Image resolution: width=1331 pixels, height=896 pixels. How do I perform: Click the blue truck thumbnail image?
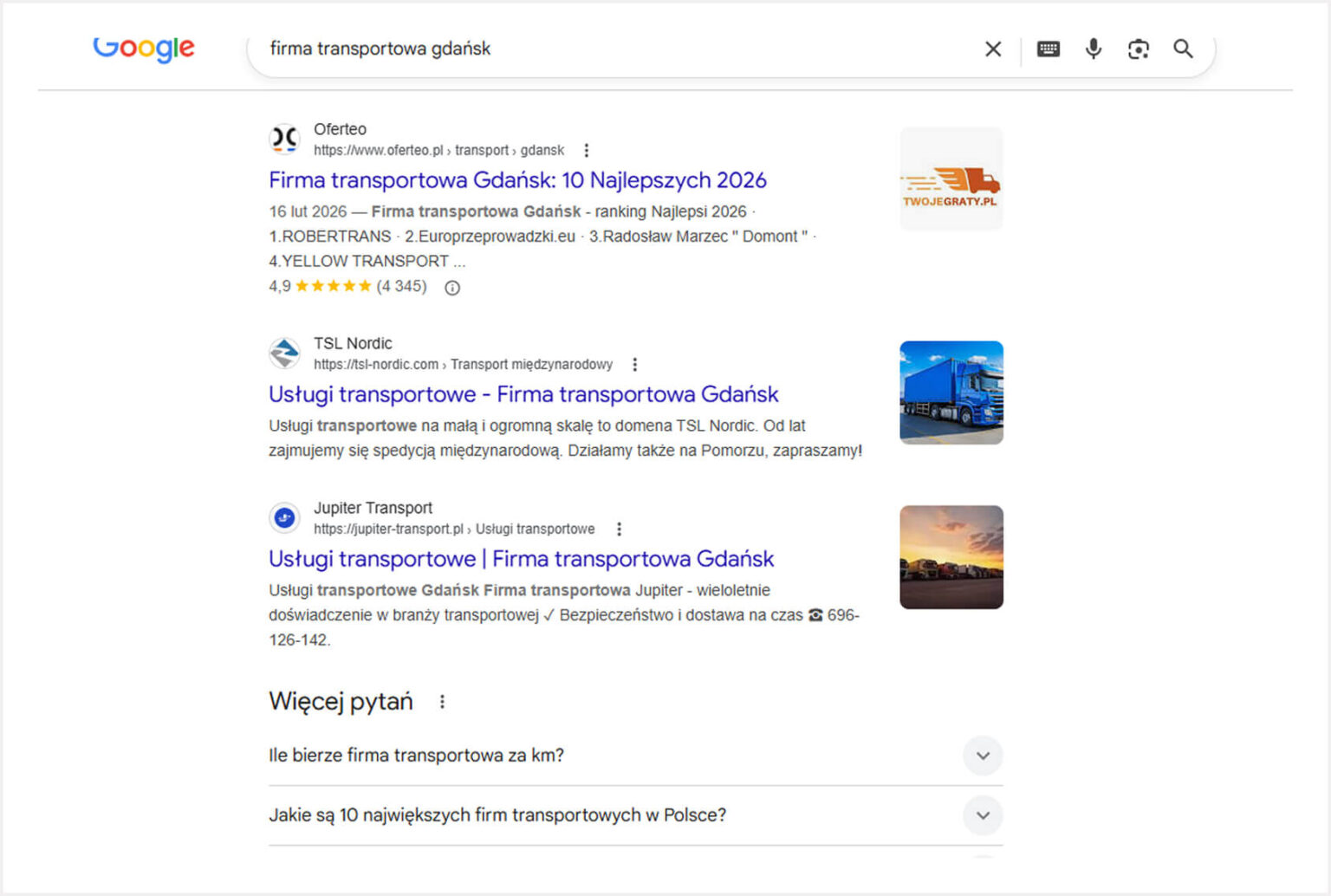tap(951, 393)
